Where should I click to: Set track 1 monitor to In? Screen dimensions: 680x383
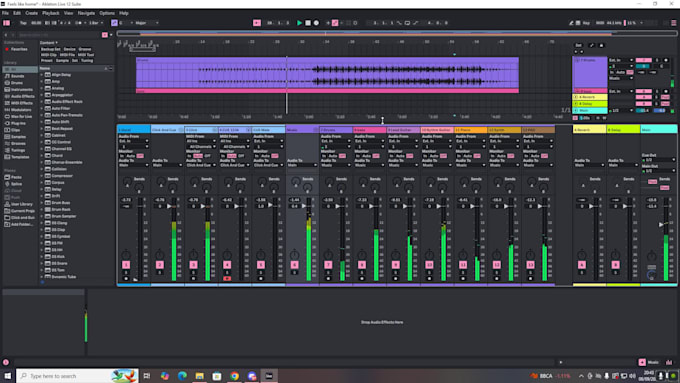coord(122,156)
